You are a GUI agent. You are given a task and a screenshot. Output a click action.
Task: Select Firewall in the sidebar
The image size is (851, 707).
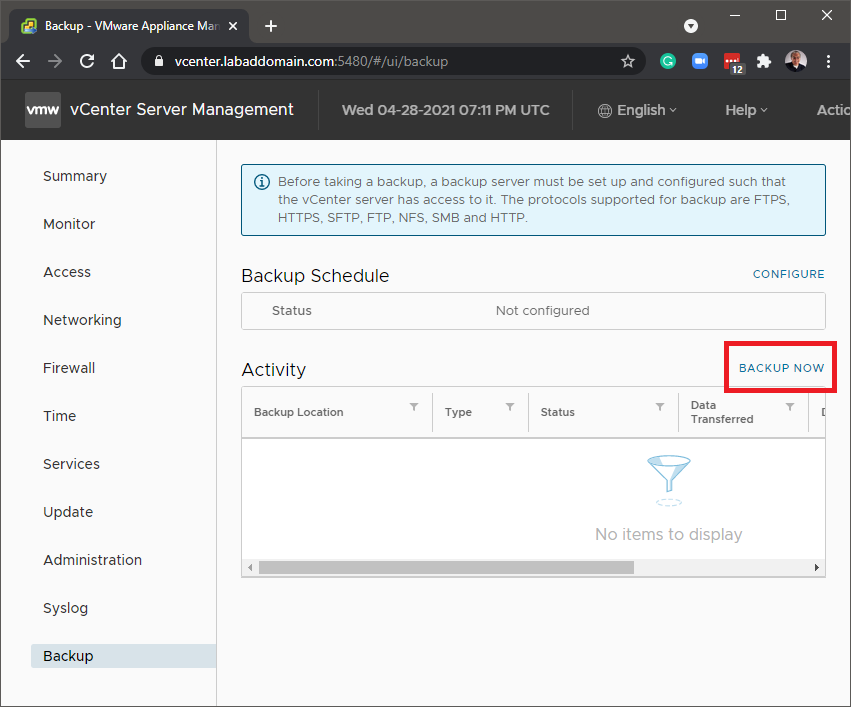[69, 368]
